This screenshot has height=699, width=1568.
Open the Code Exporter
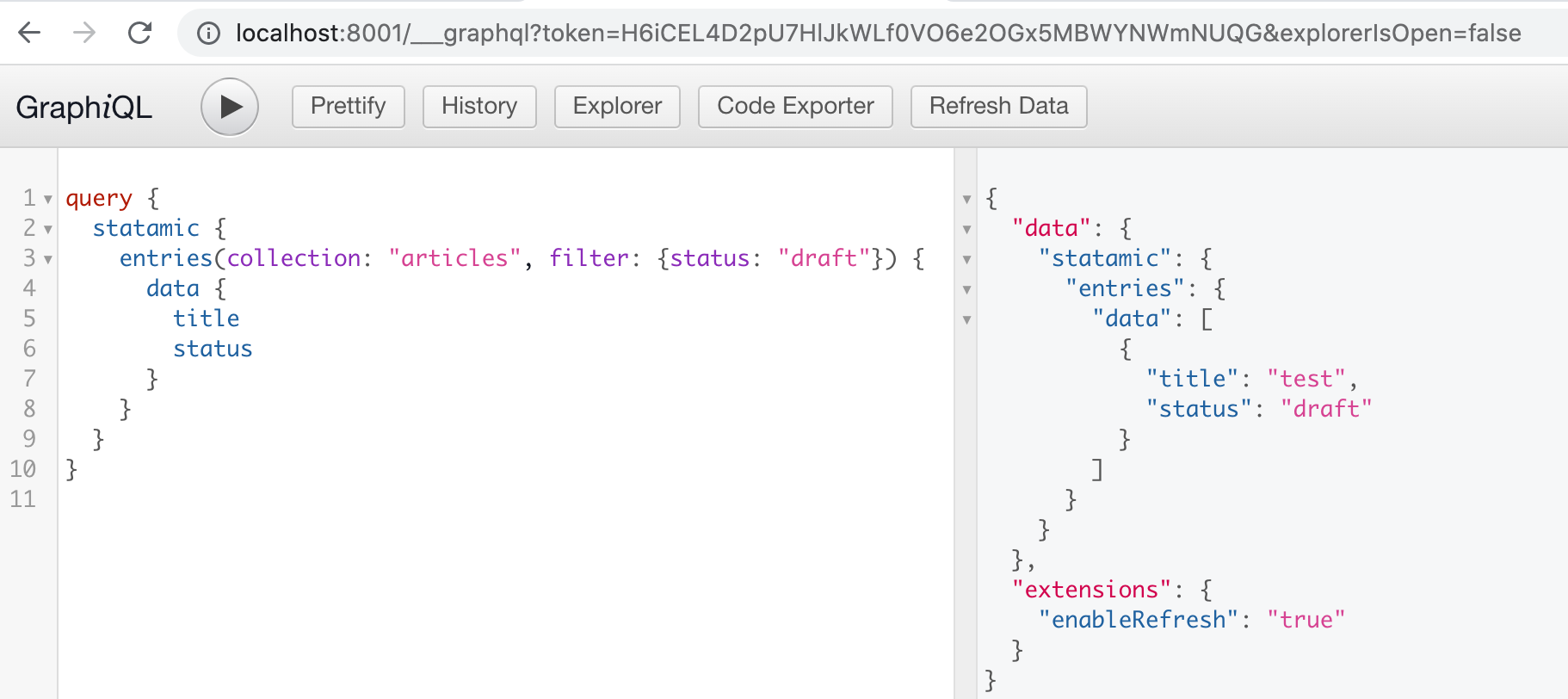click(x=795, y=107)
